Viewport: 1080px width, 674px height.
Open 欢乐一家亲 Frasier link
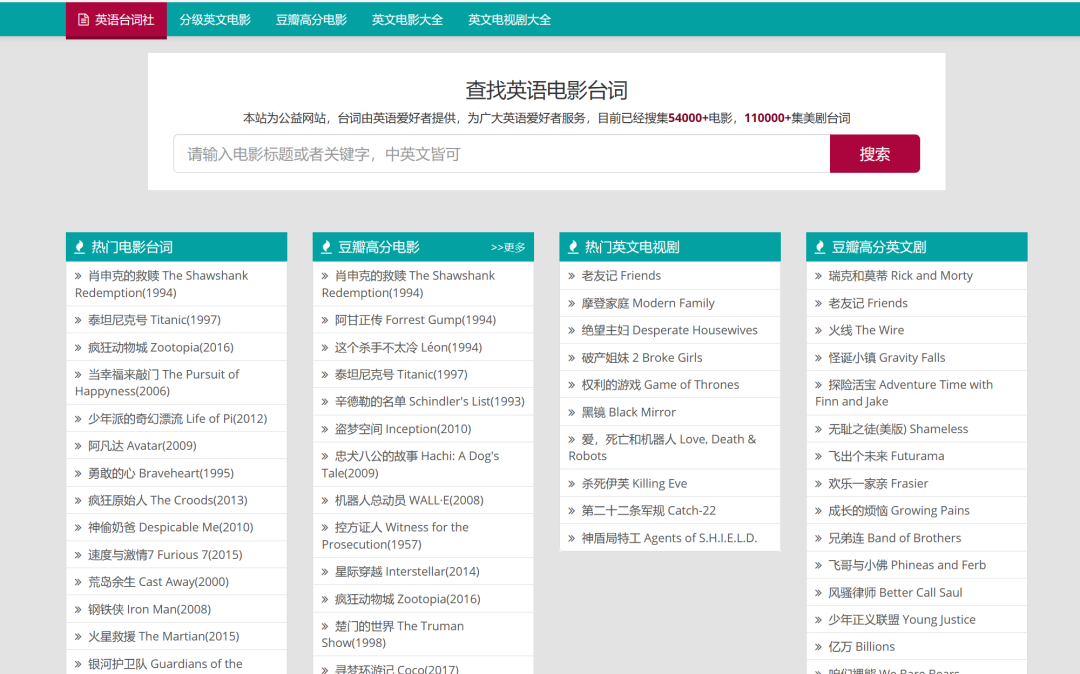click(x=878, y=483)
